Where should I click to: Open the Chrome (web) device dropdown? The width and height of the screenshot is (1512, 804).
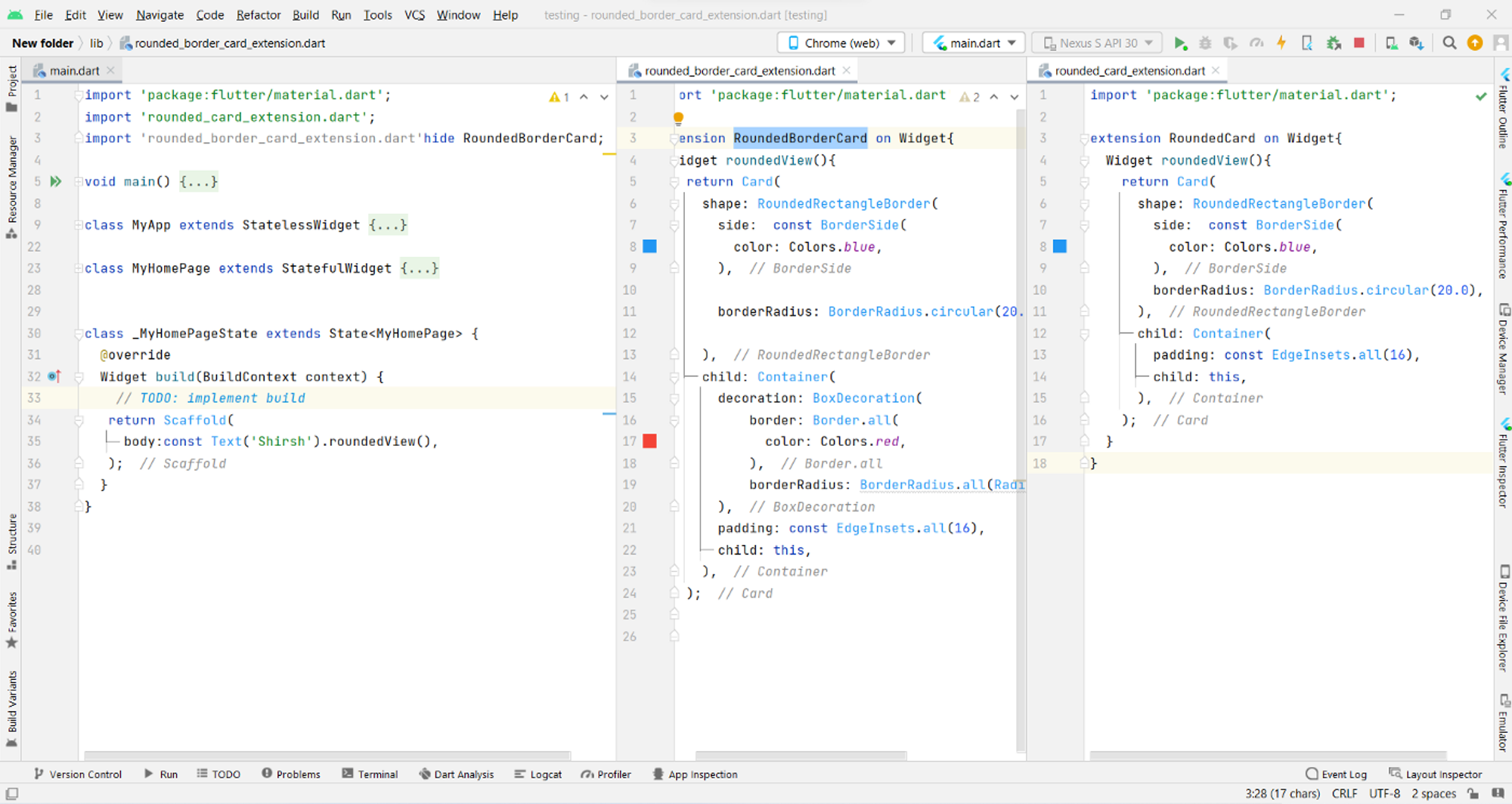pos(841,43)
